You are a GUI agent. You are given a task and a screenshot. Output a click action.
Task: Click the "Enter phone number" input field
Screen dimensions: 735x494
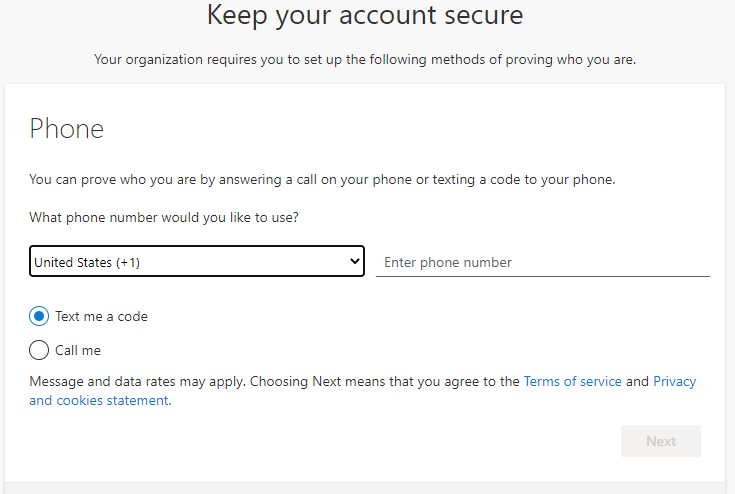(542, 262)
